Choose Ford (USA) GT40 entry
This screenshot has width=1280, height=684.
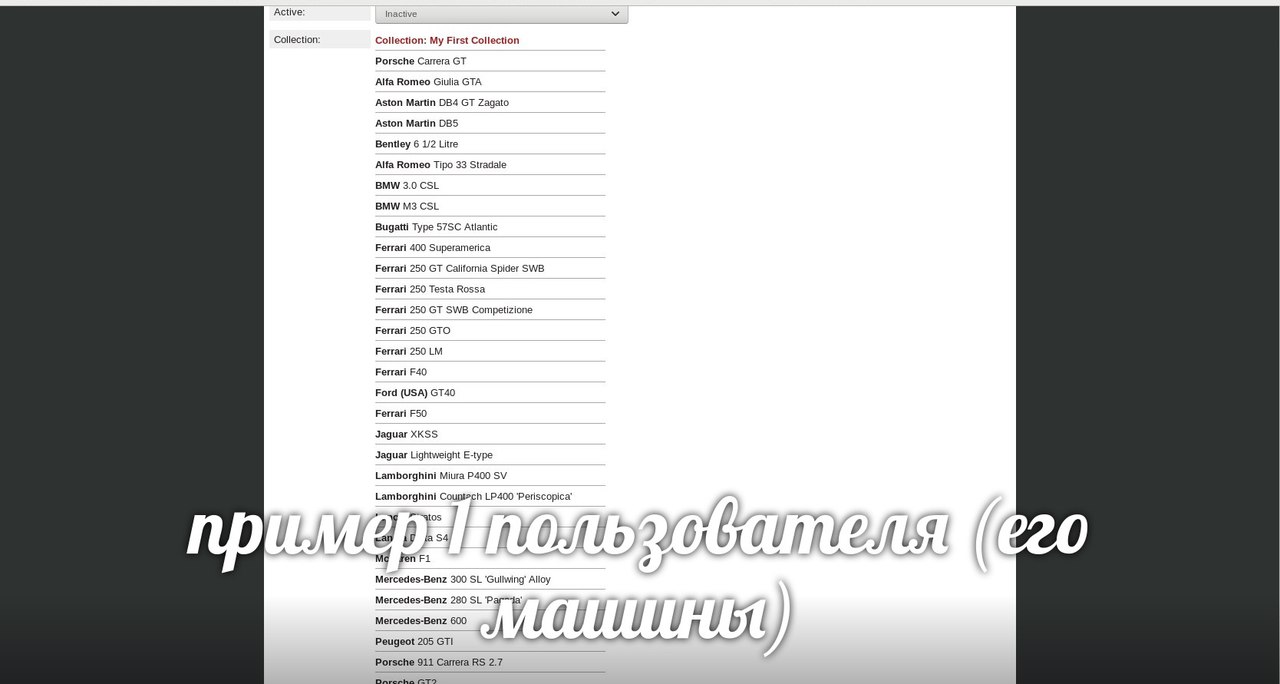[414, 393]
